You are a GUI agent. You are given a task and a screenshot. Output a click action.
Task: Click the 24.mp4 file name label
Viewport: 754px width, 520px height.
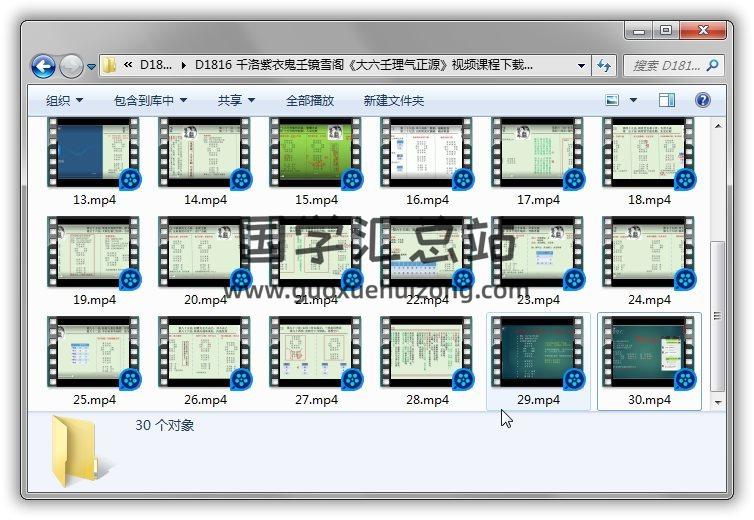(649, 300)
